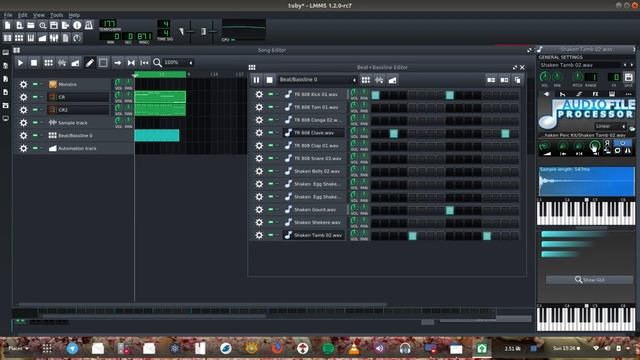Open Beat/Bassline 0 pattern dropdown
640x360 pixels.
click(x=317, y=80)
